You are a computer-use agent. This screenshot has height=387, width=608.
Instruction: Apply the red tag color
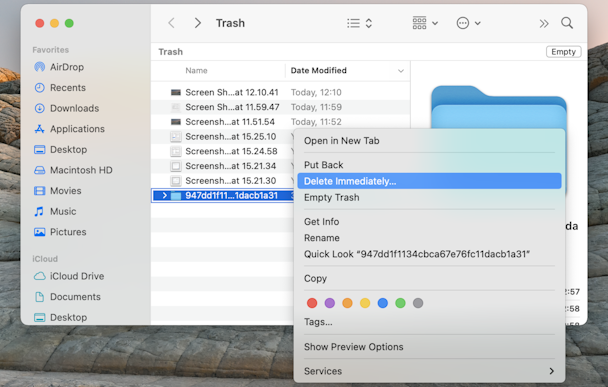coord(312,303)
